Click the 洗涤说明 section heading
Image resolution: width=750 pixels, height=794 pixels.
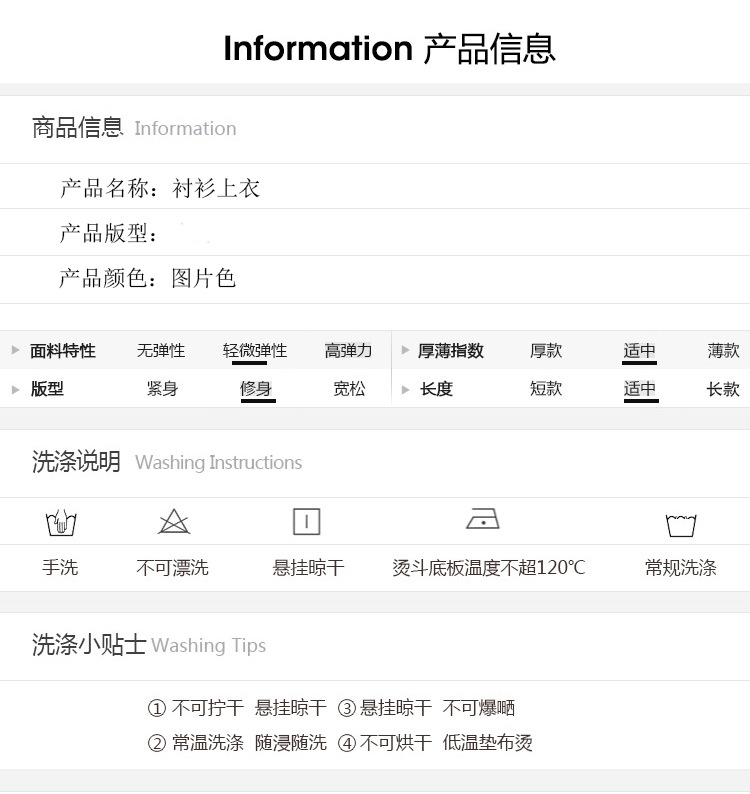point(76,461)
